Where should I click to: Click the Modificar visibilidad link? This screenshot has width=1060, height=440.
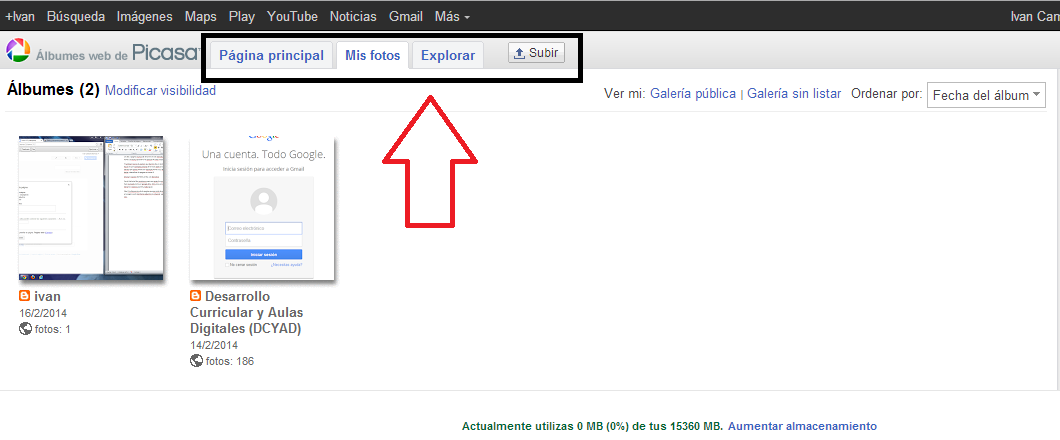(x=160, y=90)
